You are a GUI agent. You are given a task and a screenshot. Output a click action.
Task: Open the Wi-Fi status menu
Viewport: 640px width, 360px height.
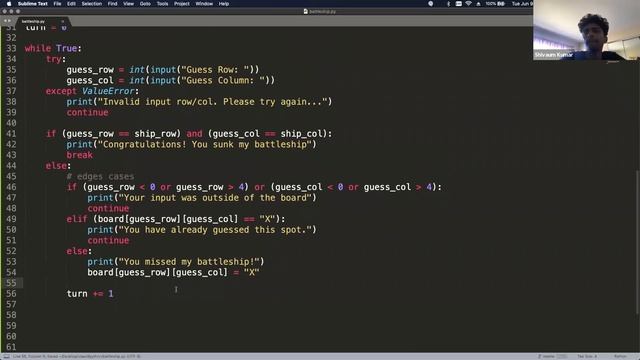[468, 4]
